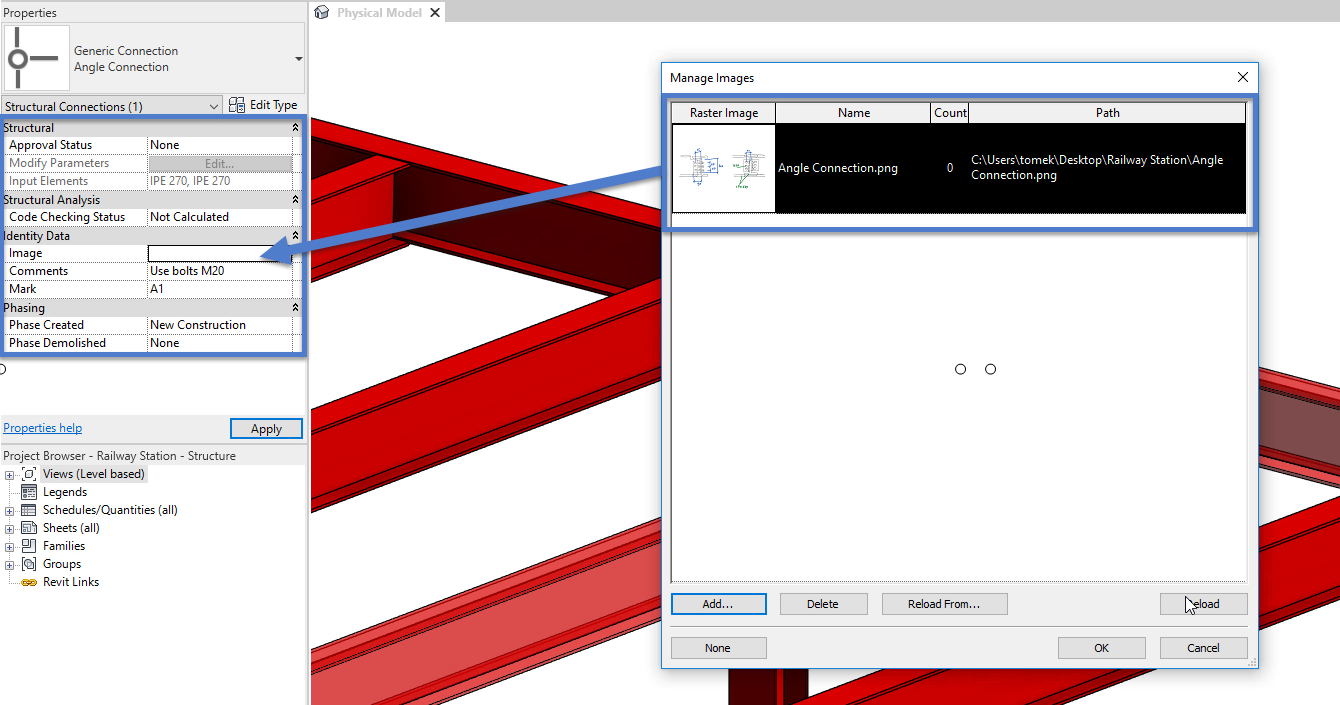Expand the Views (Level based) tree node

click(x=9, y=475)
